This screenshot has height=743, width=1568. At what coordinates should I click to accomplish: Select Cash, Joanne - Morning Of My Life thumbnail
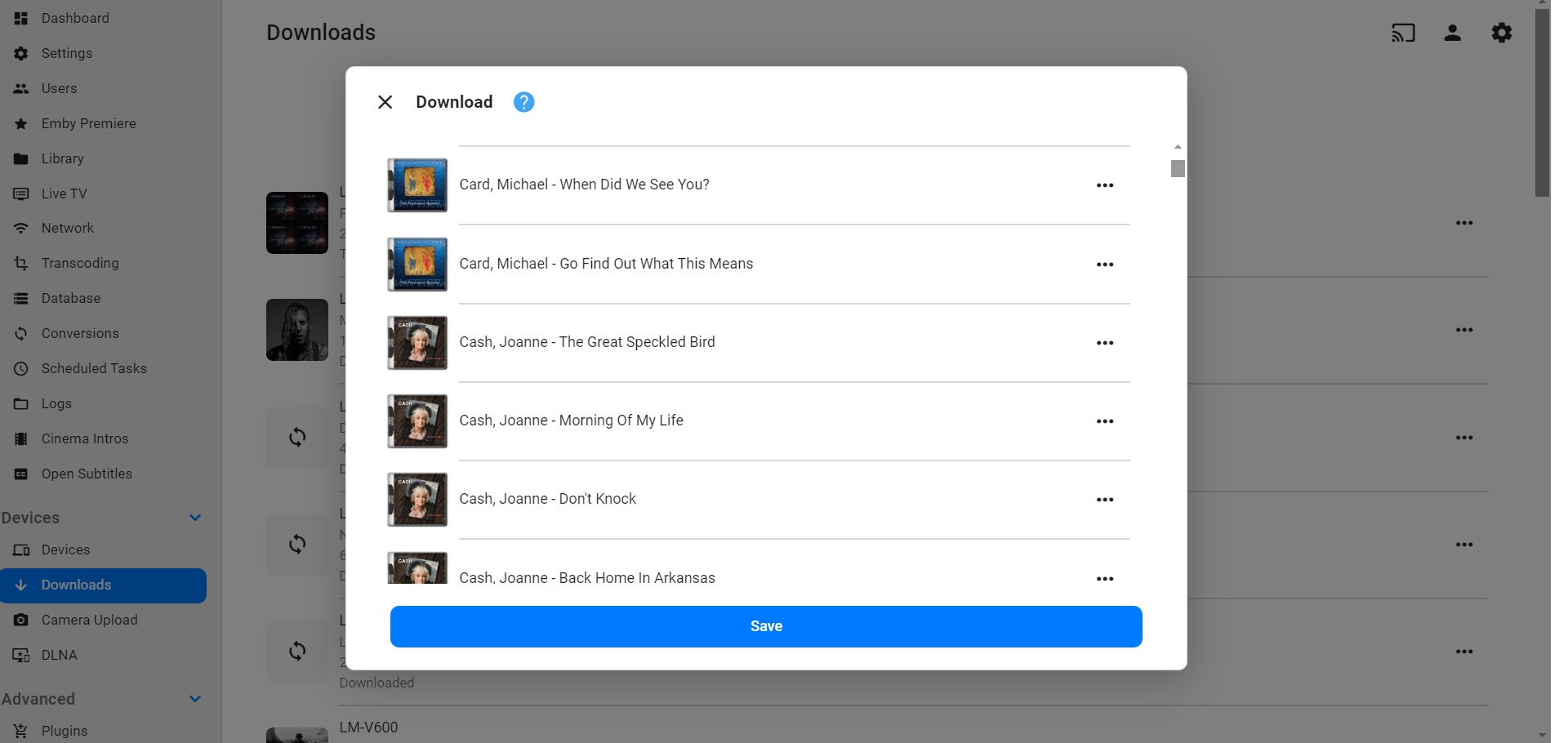[417, 421]
